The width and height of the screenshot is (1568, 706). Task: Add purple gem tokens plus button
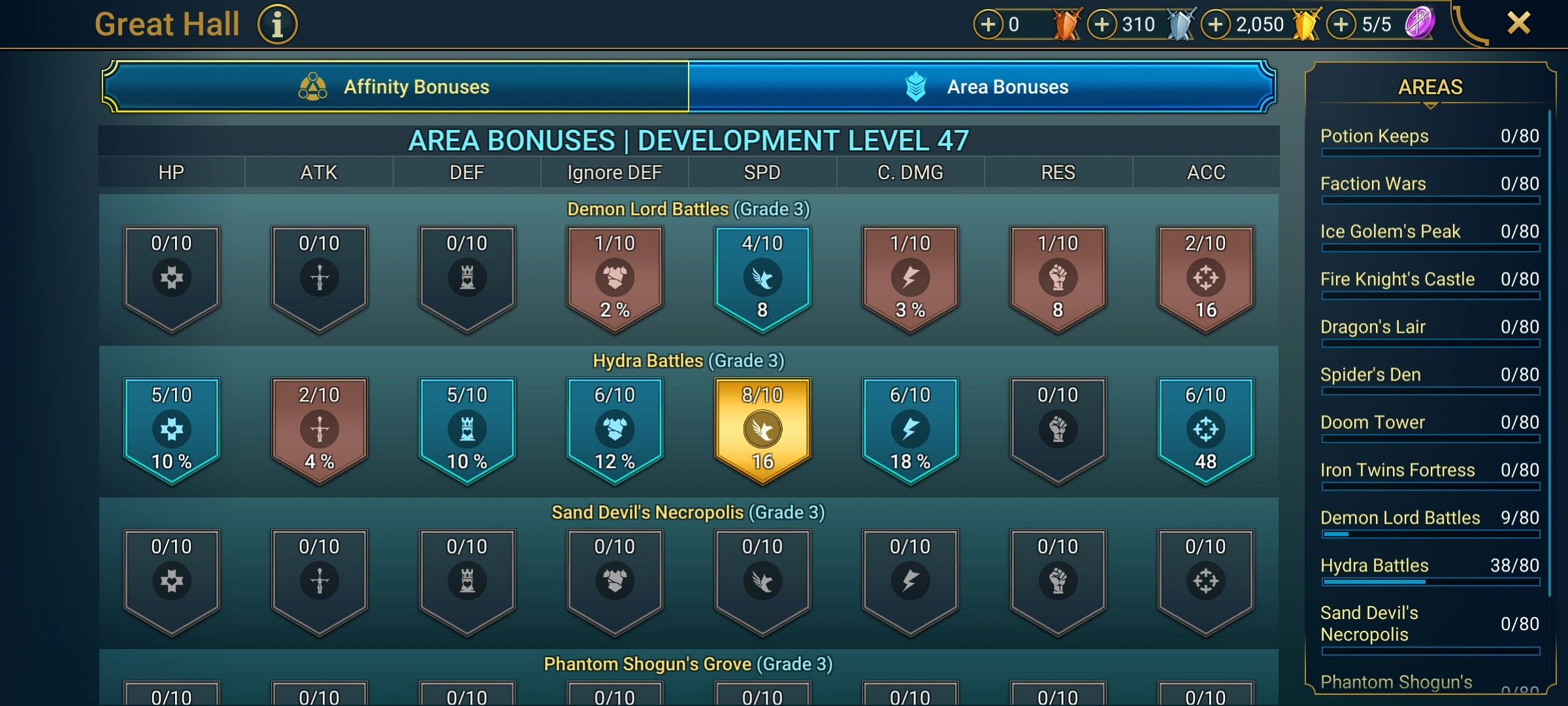pos(1341,25)
